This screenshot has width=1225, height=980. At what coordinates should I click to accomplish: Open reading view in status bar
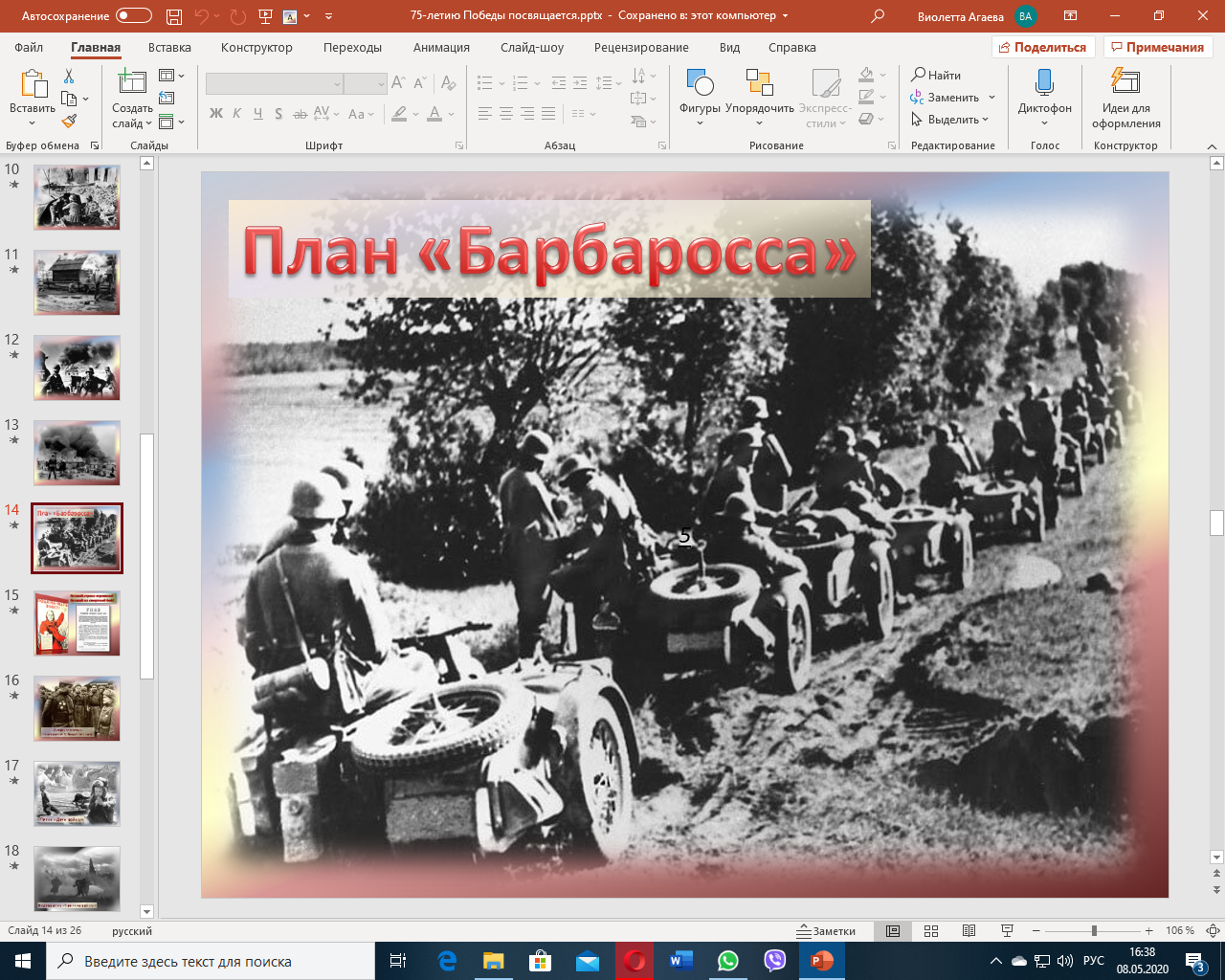pyautogui.click(x=969, y=931)
